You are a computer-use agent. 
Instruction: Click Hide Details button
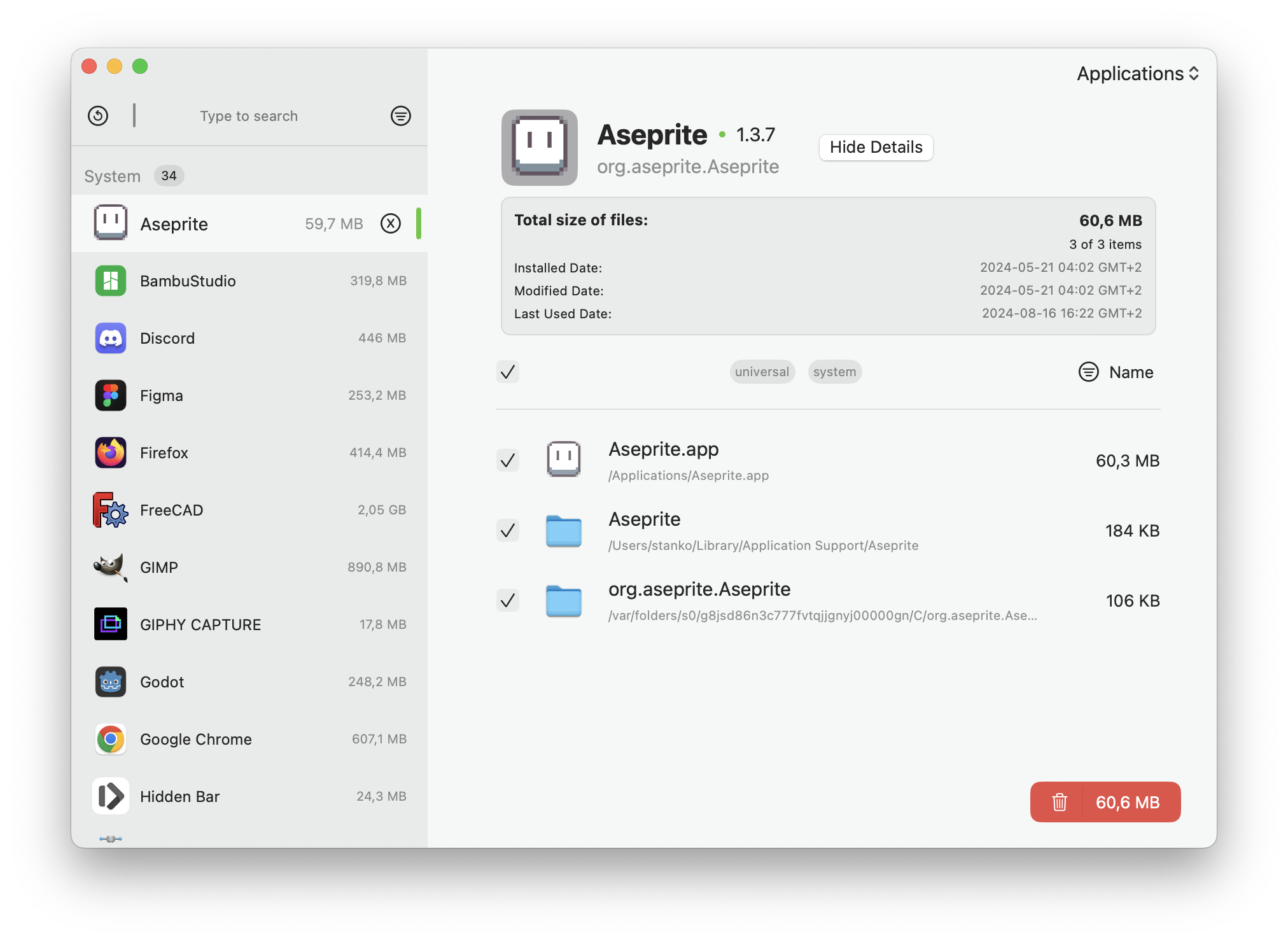[x=876, y=147]
